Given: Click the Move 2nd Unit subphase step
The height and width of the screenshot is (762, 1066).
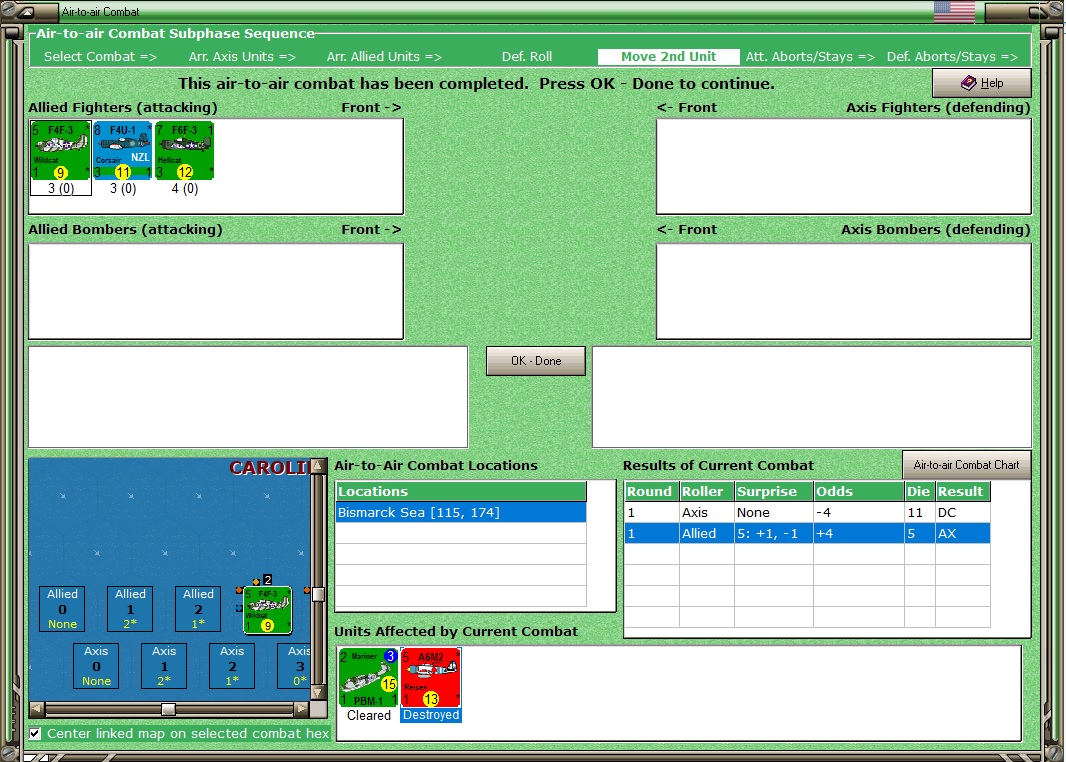Looking at the screenshot, I should pos(668,56).
